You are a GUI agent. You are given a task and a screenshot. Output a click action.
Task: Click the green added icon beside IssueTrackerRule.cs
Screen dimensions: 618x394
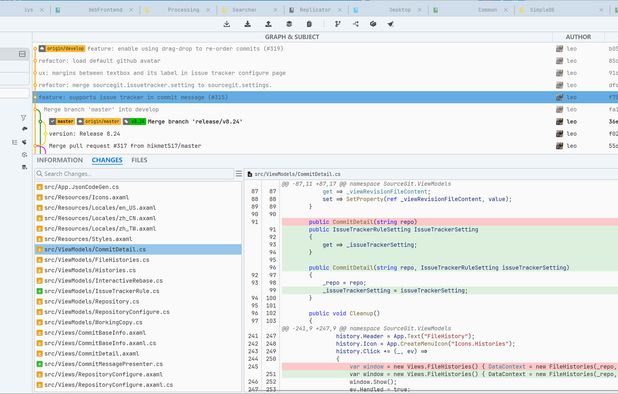(x=39, y=291)
